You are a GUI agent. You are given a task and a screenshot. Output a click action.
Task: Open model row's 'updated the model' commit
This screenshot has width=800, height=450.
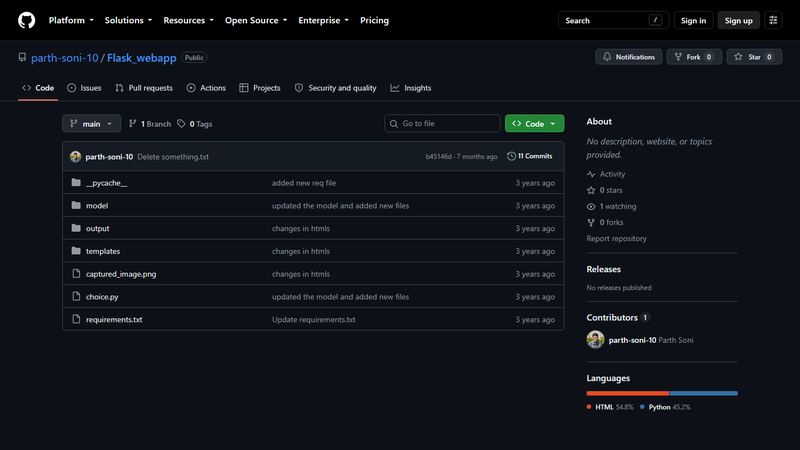pyautogui.click(x=340, y=206)
